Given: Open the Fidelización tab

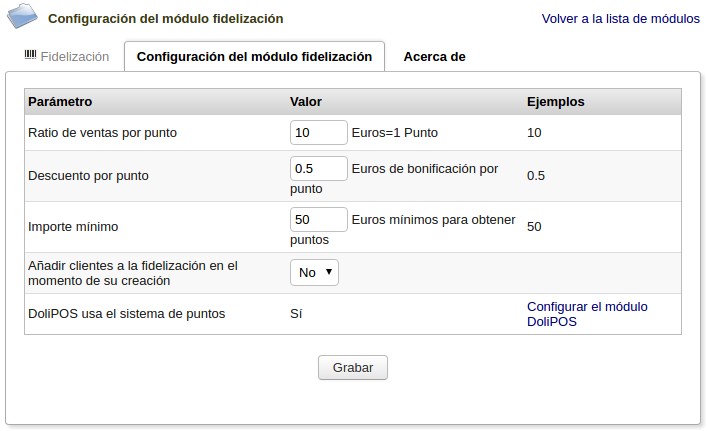Looking at the screenshot, I should coord(74,57).
